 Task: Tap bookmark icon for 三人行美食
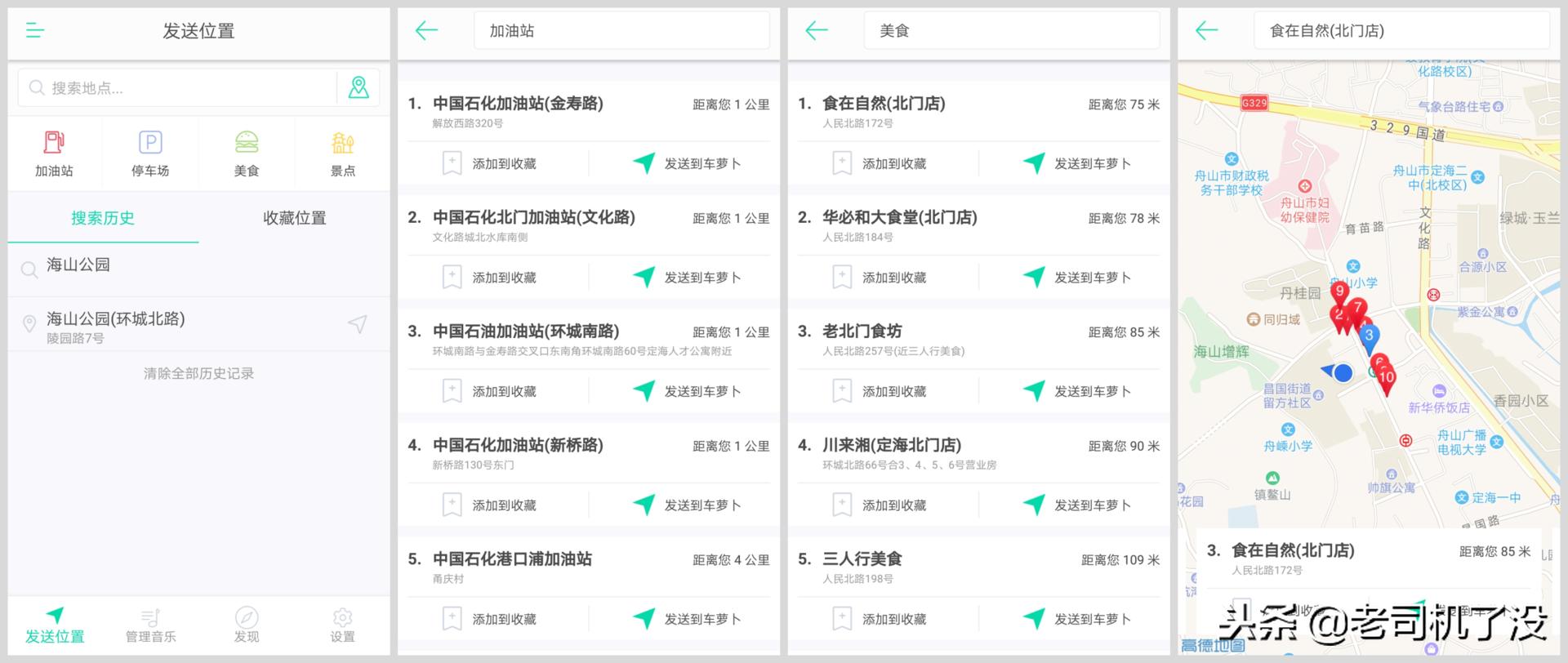pyautogui.click(x=842, y=619)
